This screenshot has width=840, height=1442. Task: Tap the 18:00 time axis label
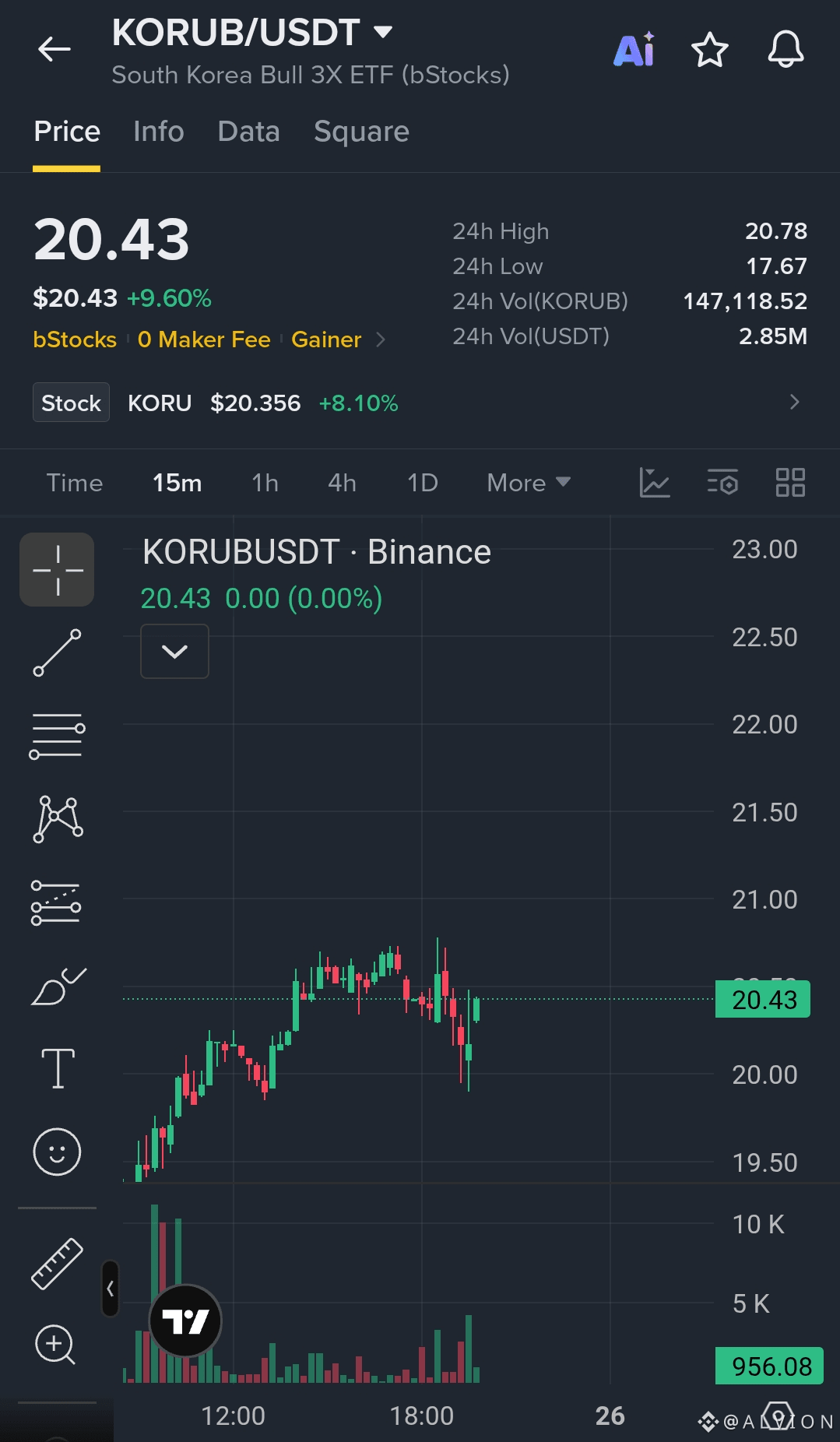click(x=421, y=1416)
